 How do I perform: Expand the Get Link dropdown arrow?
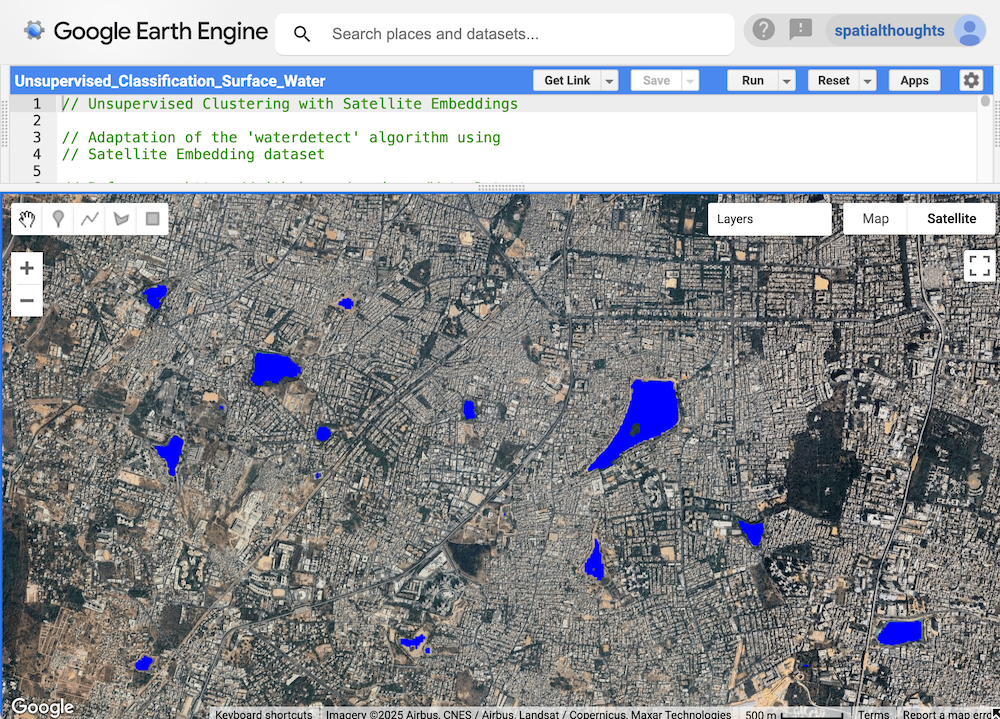pyautogui.click(x=610, y=81)
